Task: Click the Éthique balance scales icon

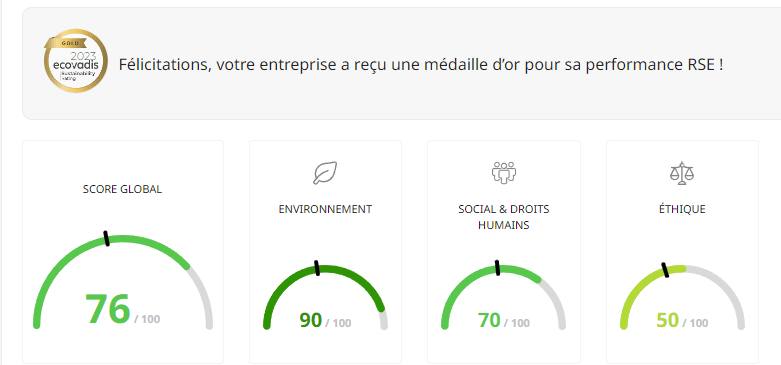Action: (x=682, y=173)
